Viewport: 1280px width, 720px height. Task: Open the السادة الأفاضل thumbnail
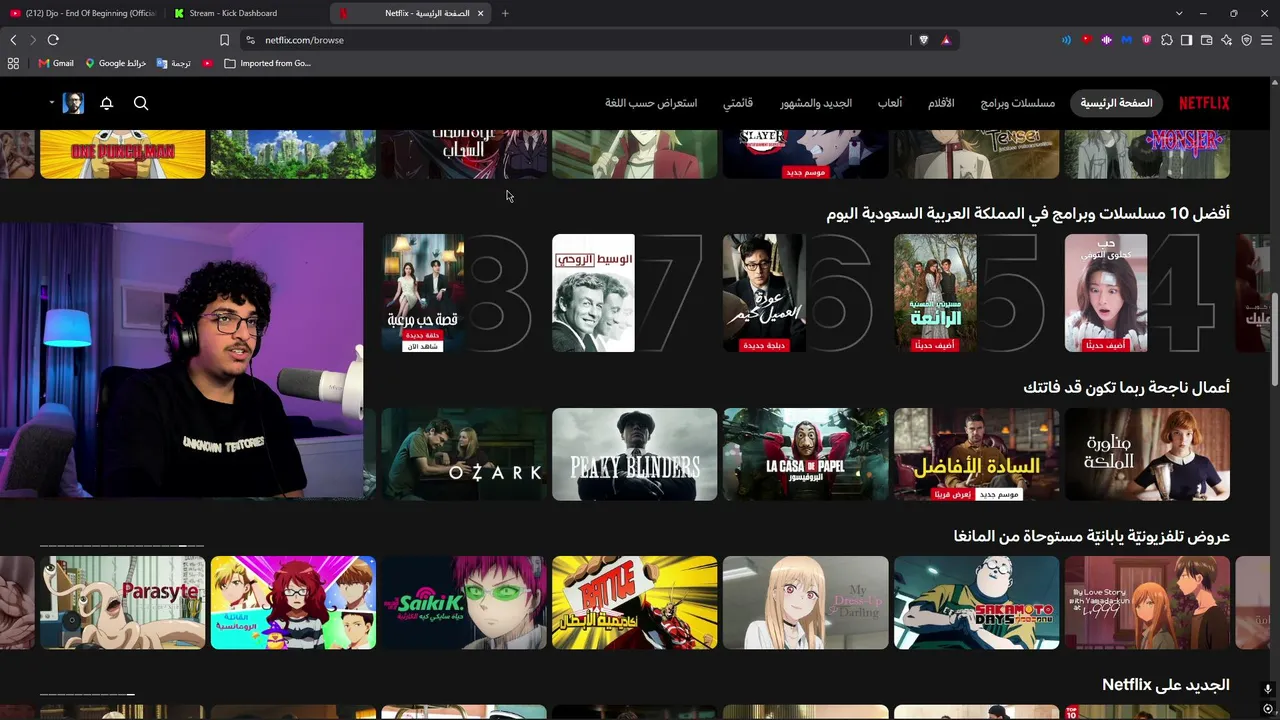coord(976,454)
